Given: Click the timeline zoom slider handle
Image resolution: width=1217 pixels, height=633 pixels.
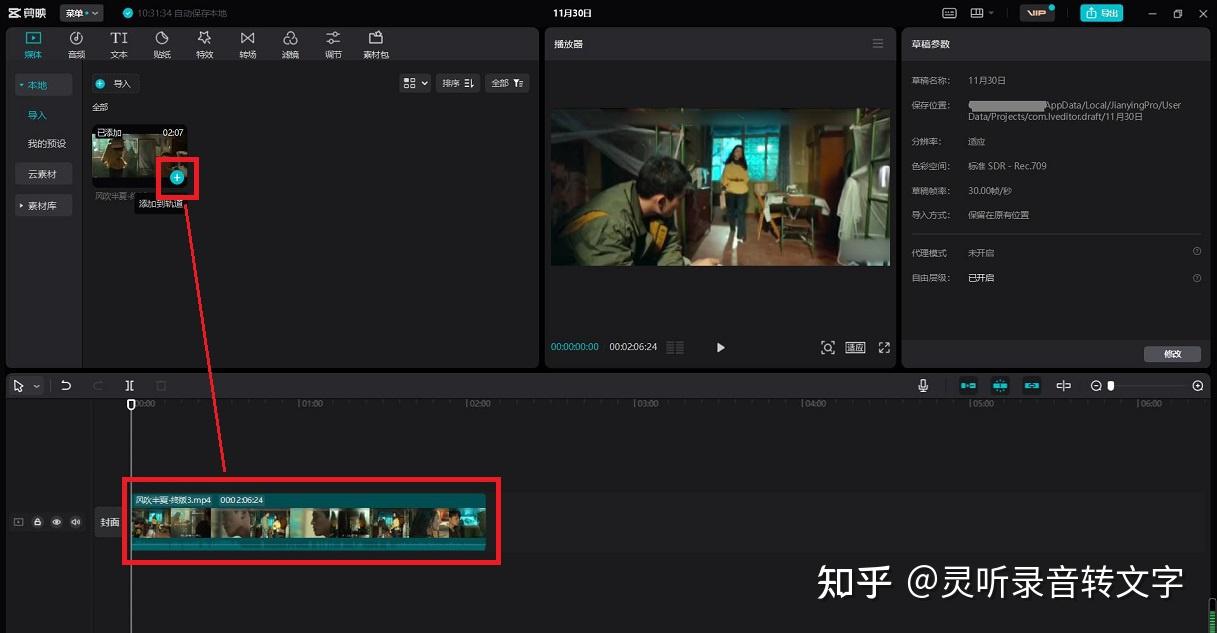Looking at the screenshot, I should tap(1111, 386).
